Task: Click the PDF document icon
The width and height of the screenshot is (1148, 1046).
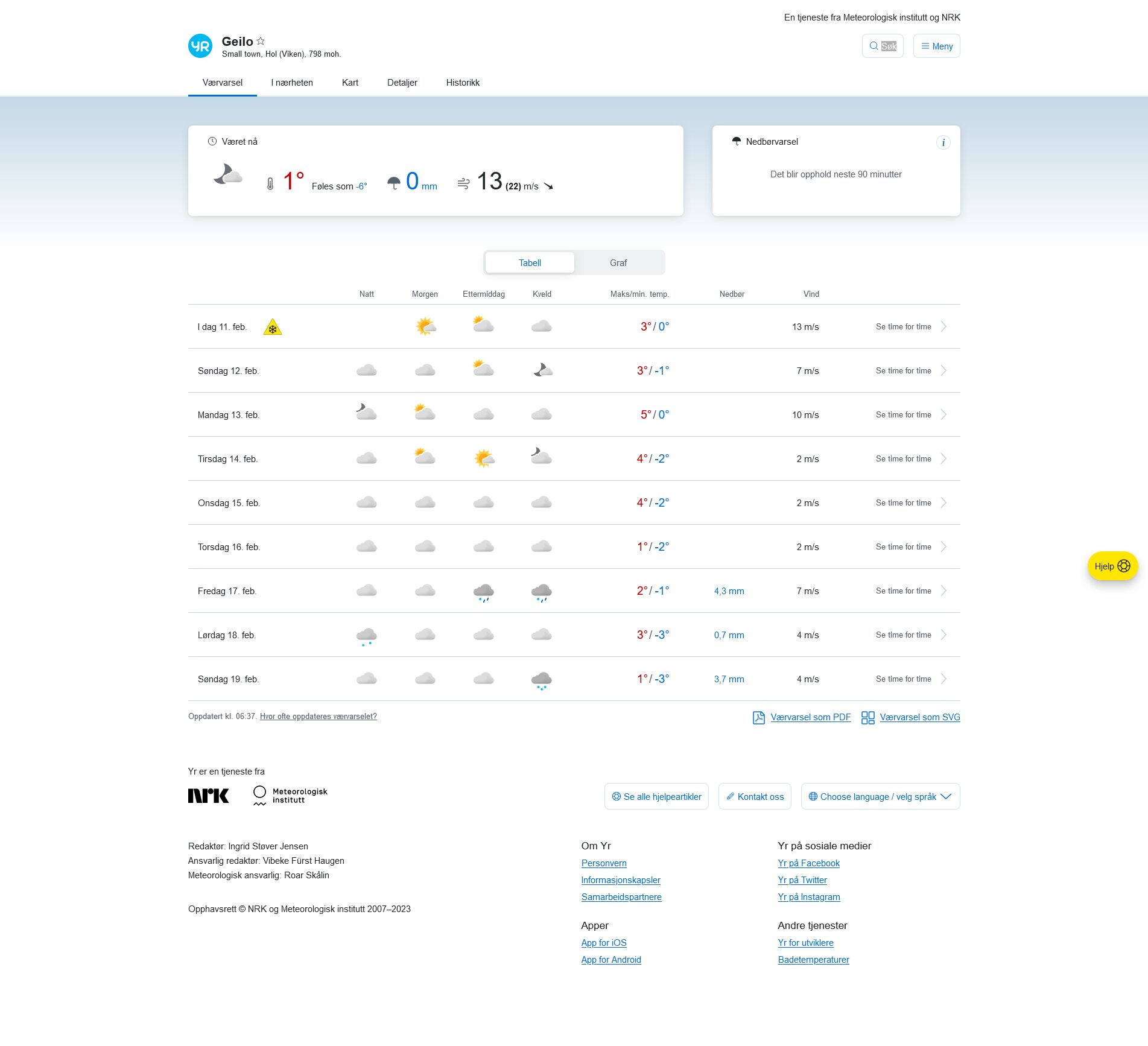Action: pyautogui.click(x=759, y=717)
